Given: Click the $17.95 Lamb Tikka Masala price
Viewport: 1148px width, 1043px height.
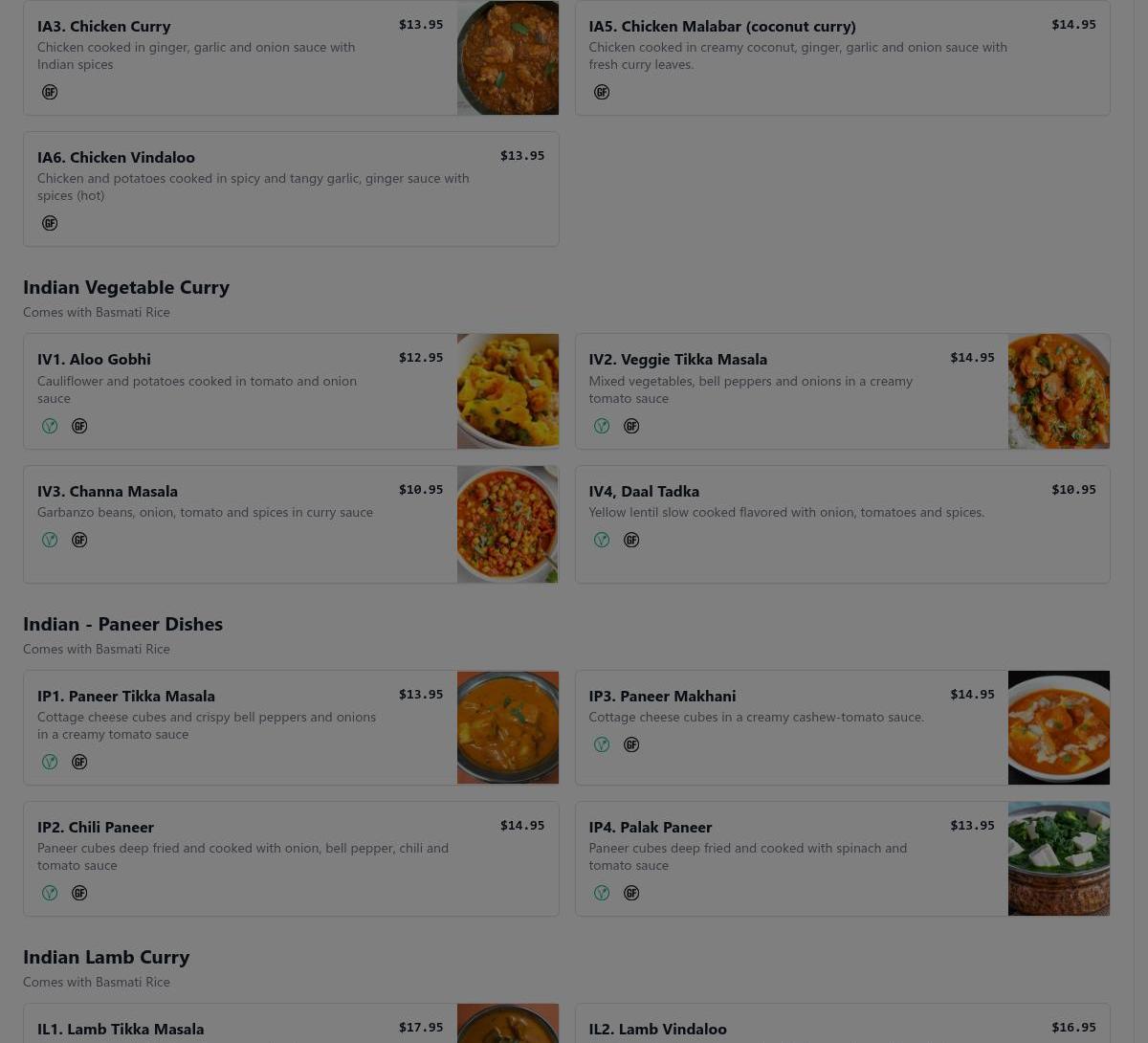Looking at the screenshot, I should click(421, 1027).
